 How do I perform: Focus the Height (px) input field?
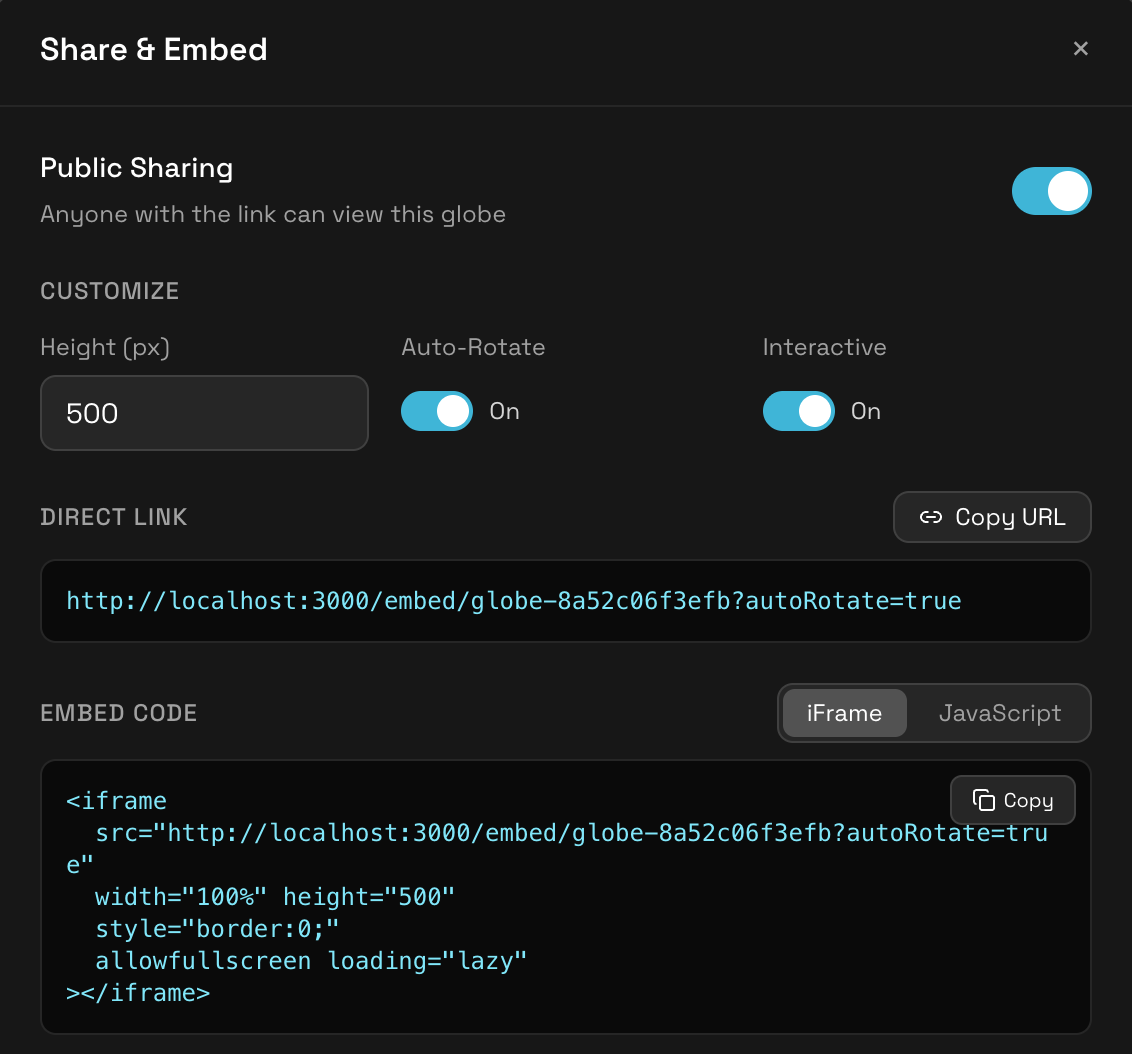point(204,413)
